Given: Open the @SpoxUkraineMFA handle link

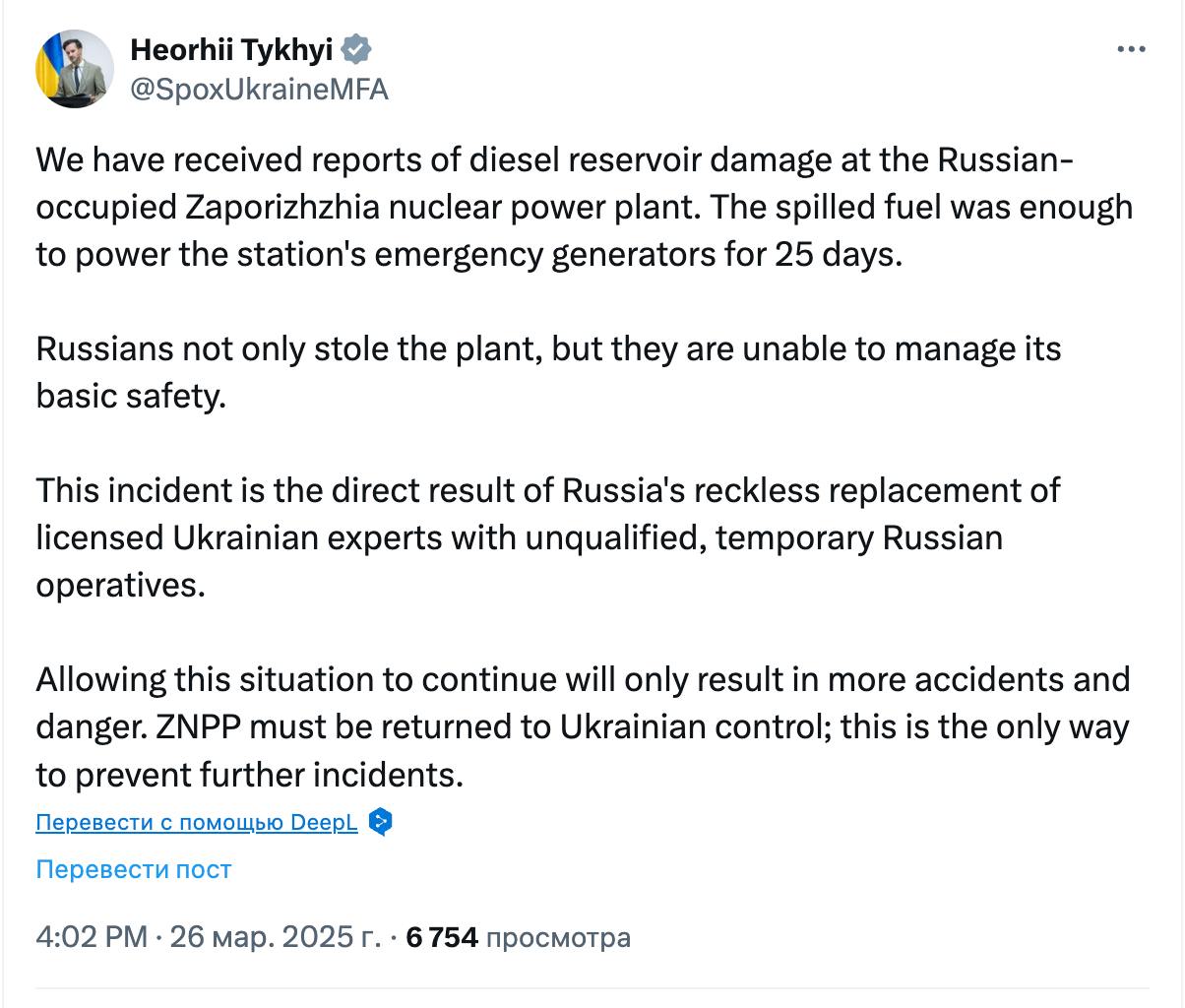Looking at the screenshot, I should (x=259, y=90).
